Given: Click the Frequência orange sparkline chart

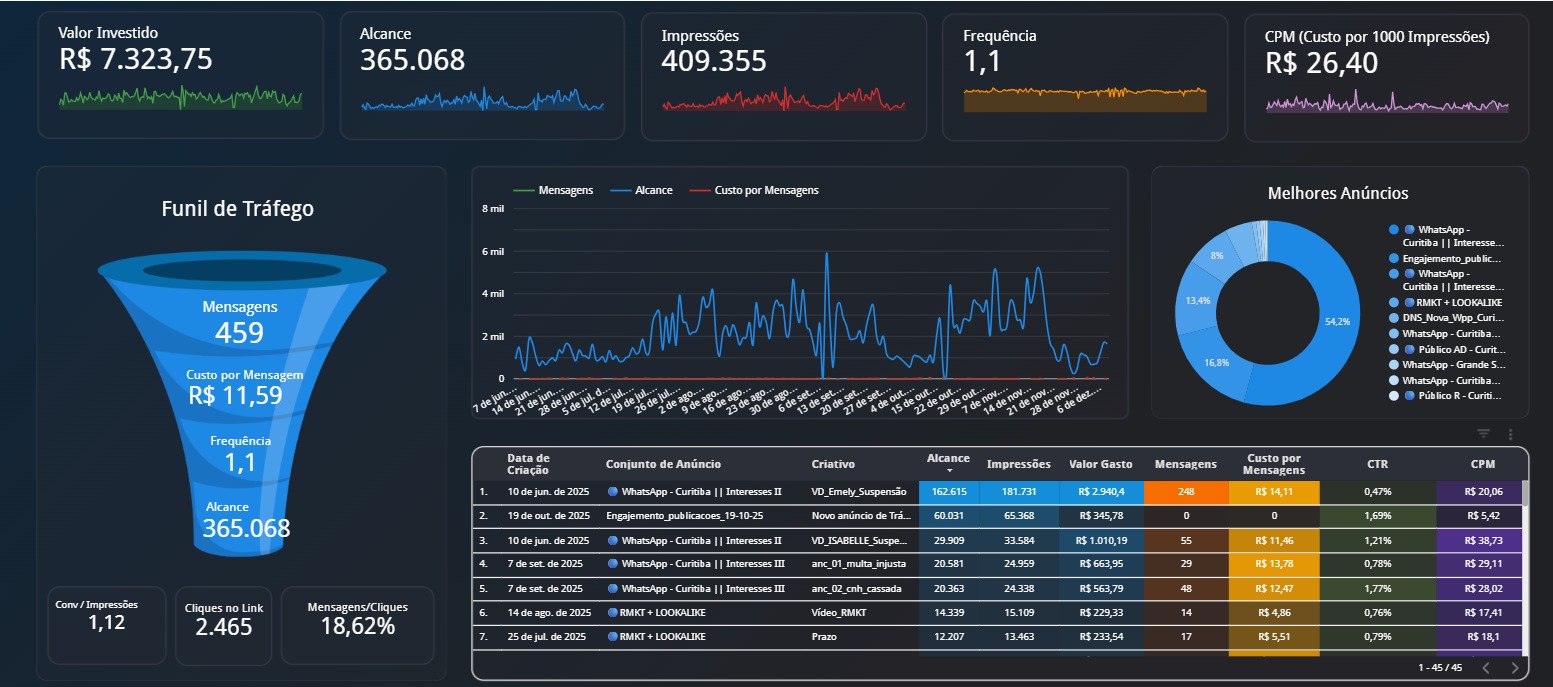Looking at the screenshot, I should (x=1084, y=98).
